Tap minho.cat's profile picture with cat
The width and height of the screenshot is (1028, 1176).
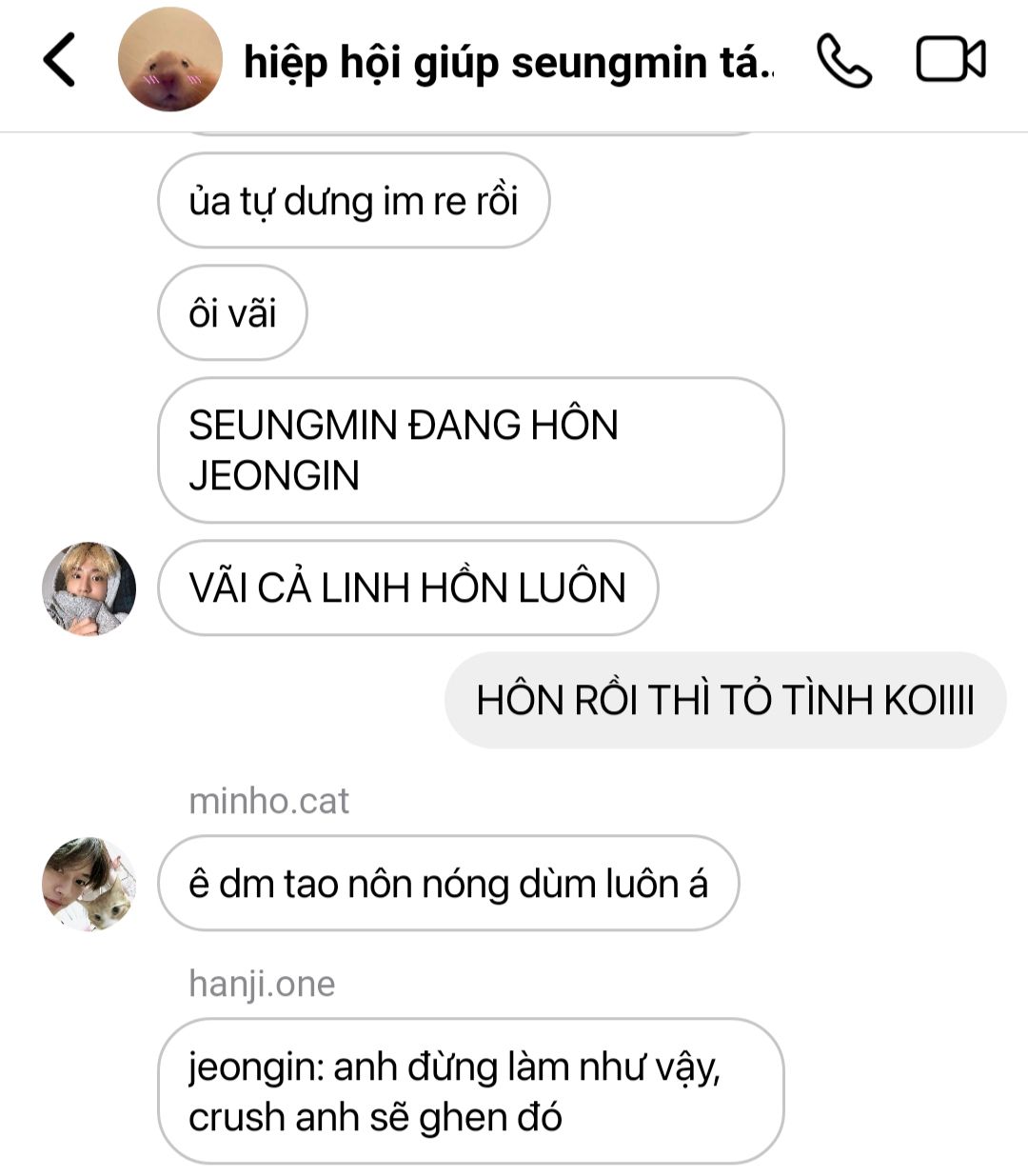(89, 884)
